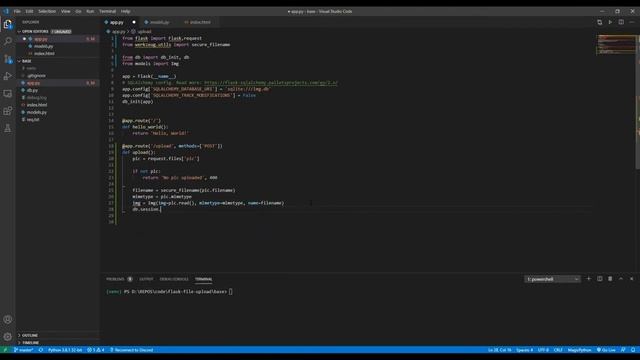The height and width of the screenshot is (360, 640).
Task: Select Python interpreter in status bar
Action: (x=65, y=350)
